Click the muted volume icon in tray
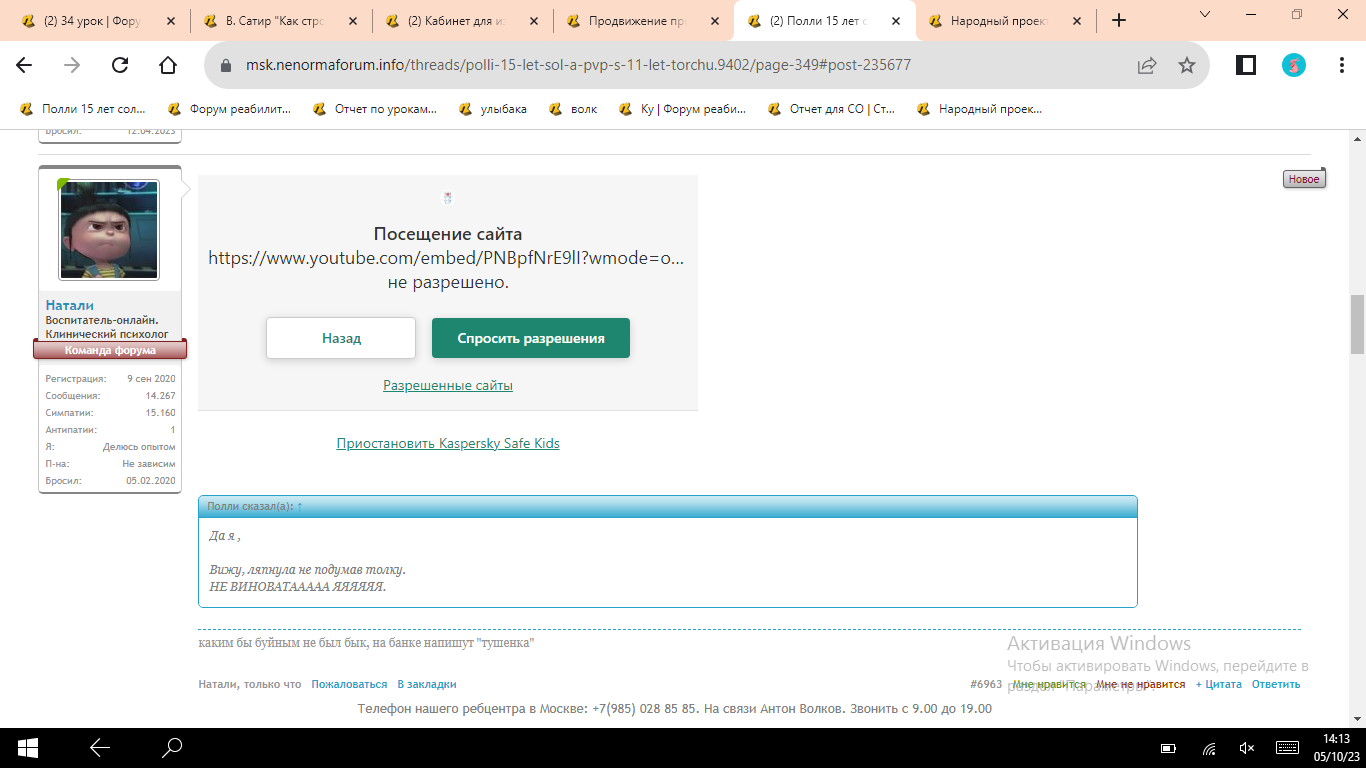The image size is (1366, 768). [1247, 748]
